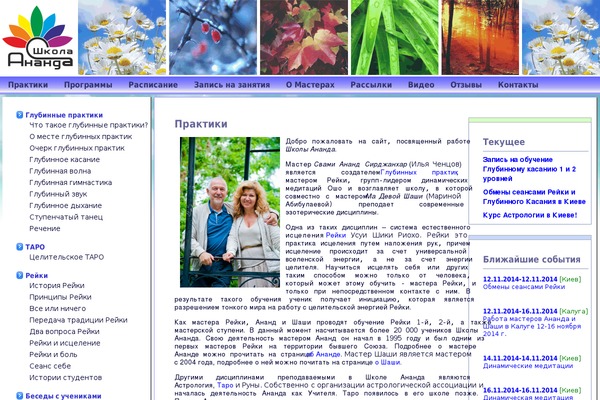Open Все или ничего link
The width and height of the screenshot is (600, 400).
pos(57,309)
